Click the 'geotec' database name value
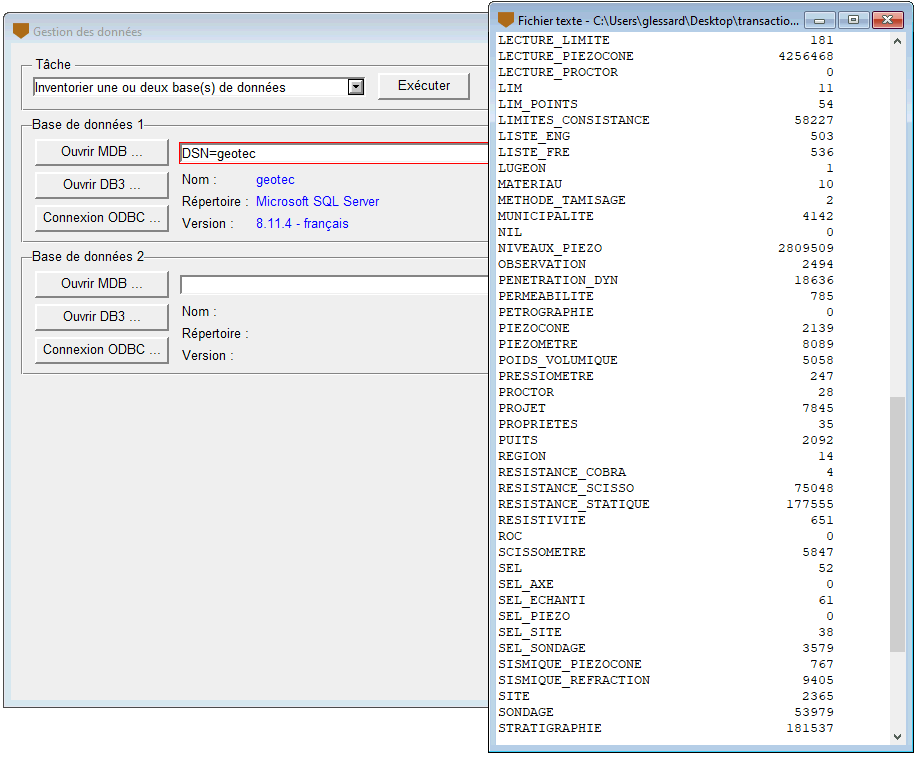Screen dimensions: 917x757 [x=275, y=180]
